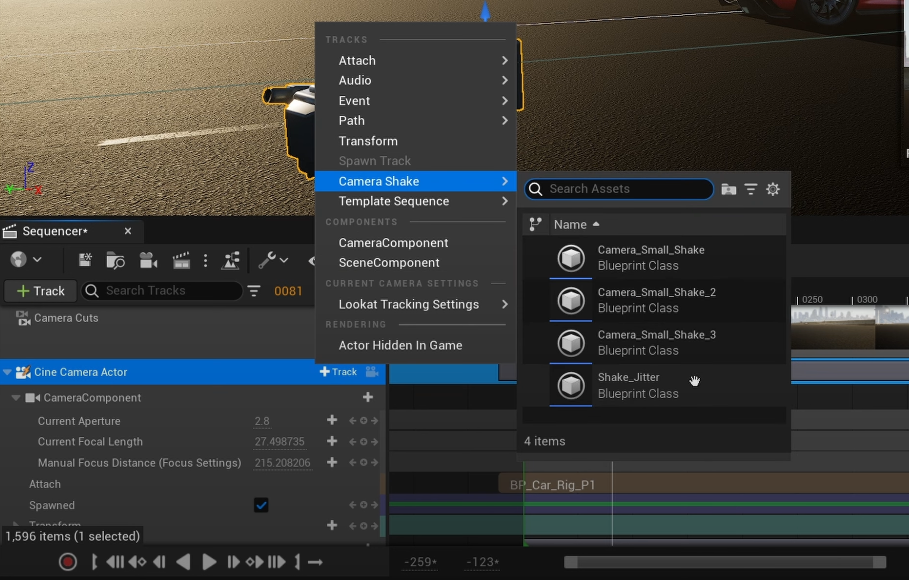This screenshot has width=909, height=580.
Task: Click the track filter icon by Search Tracks
Action: 254,291
